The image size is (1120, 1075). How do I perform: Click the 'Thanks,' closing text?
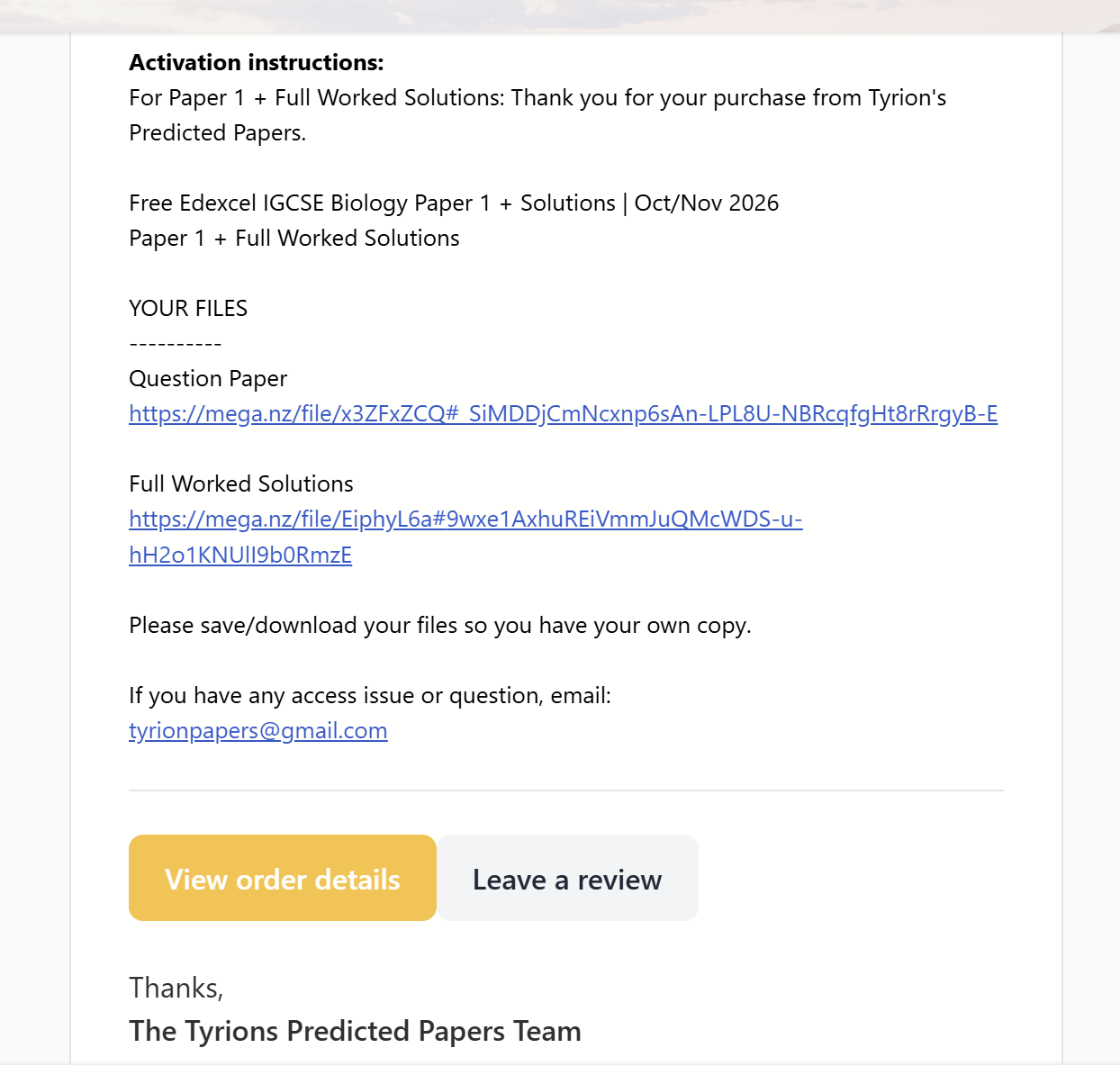tap(176, 988)
